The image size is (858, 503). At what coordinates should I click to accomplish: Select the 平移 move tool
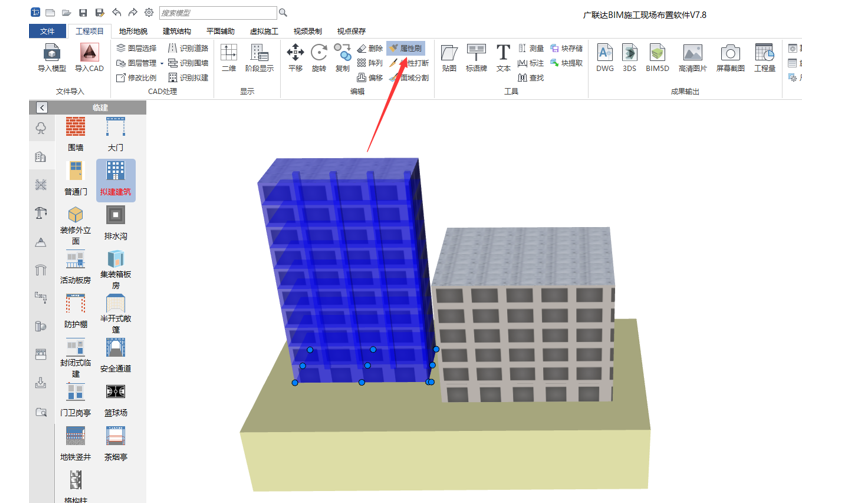295,57
